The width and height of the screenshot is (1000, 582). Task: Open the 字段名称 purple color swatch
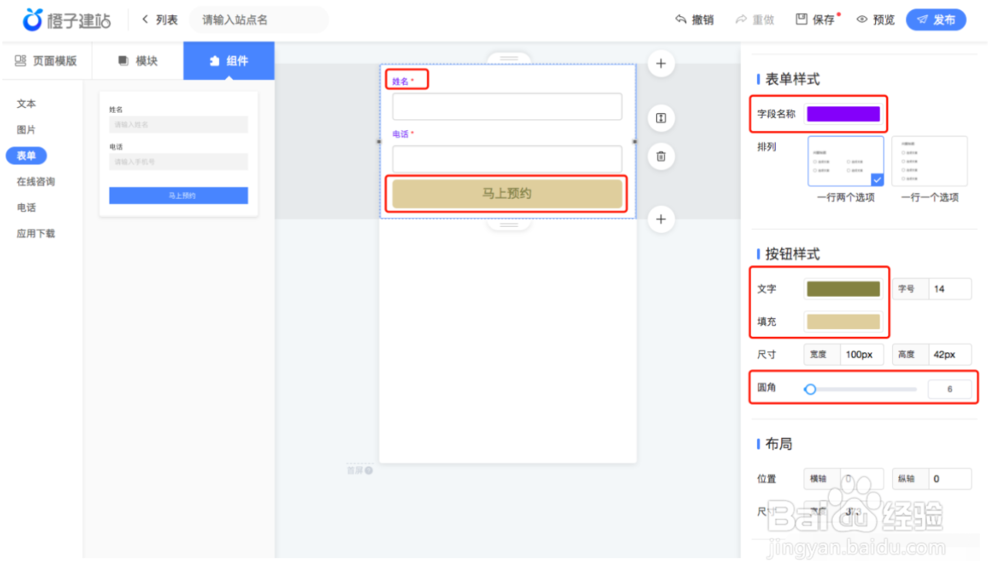pos(843,114)
